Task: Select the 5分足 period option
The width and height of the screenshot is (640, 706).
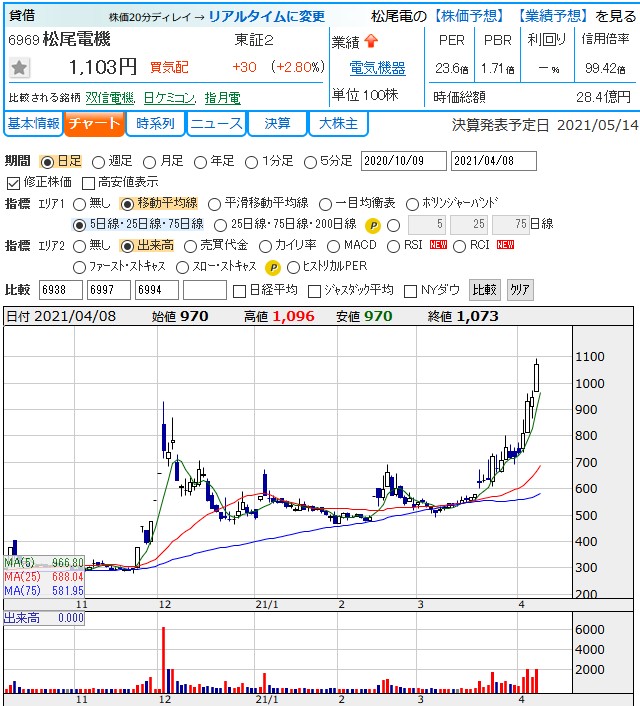Action: coord(310,162)
